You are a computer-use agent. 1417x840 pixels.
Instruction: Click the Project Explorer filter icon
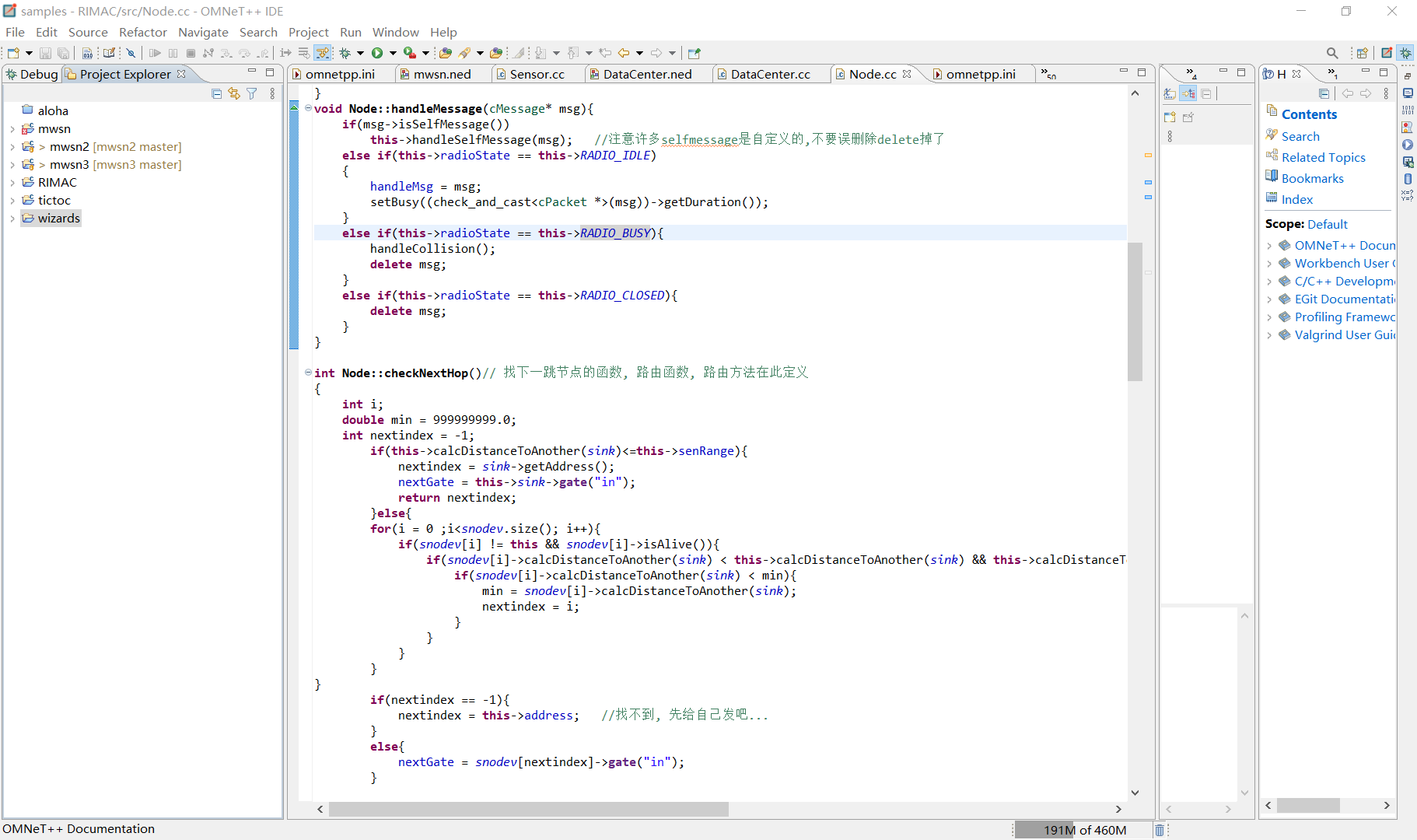[x=252, y=93]
